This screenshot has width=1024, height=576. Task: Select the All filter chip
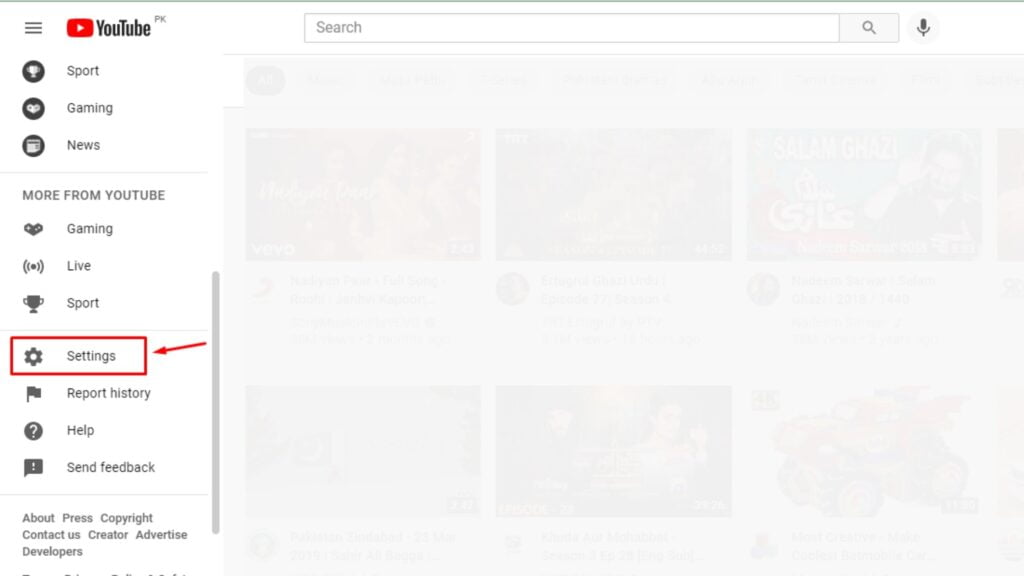click(x=265, y=80)
